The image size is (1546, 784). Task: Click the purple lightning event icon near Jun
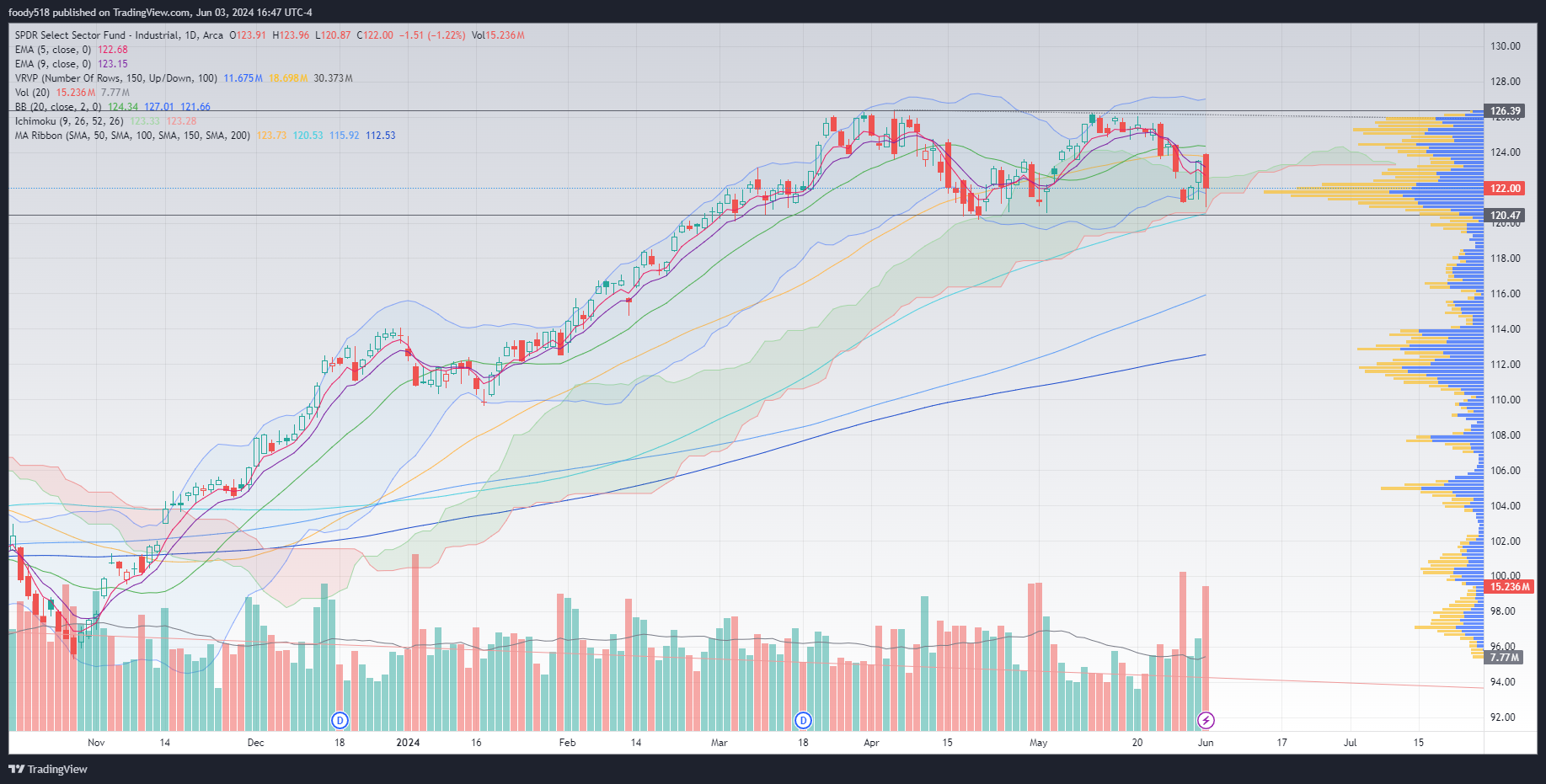[x=1206, y=720]
